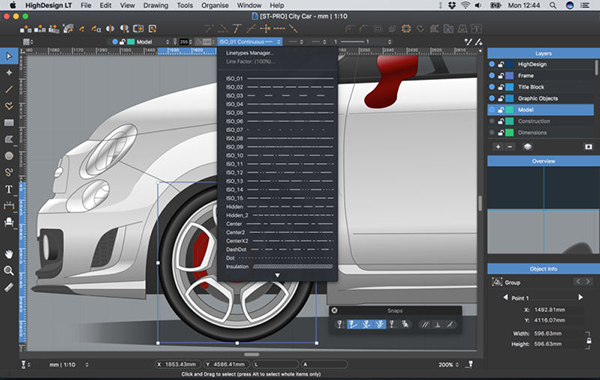Select the Circle tool in left toolbar
Screen dimensions: 600x380
point(9,156)
